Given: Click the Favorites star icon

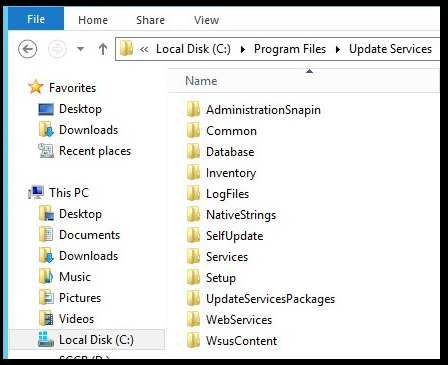Looking at the screenshot, I should 36,87.
